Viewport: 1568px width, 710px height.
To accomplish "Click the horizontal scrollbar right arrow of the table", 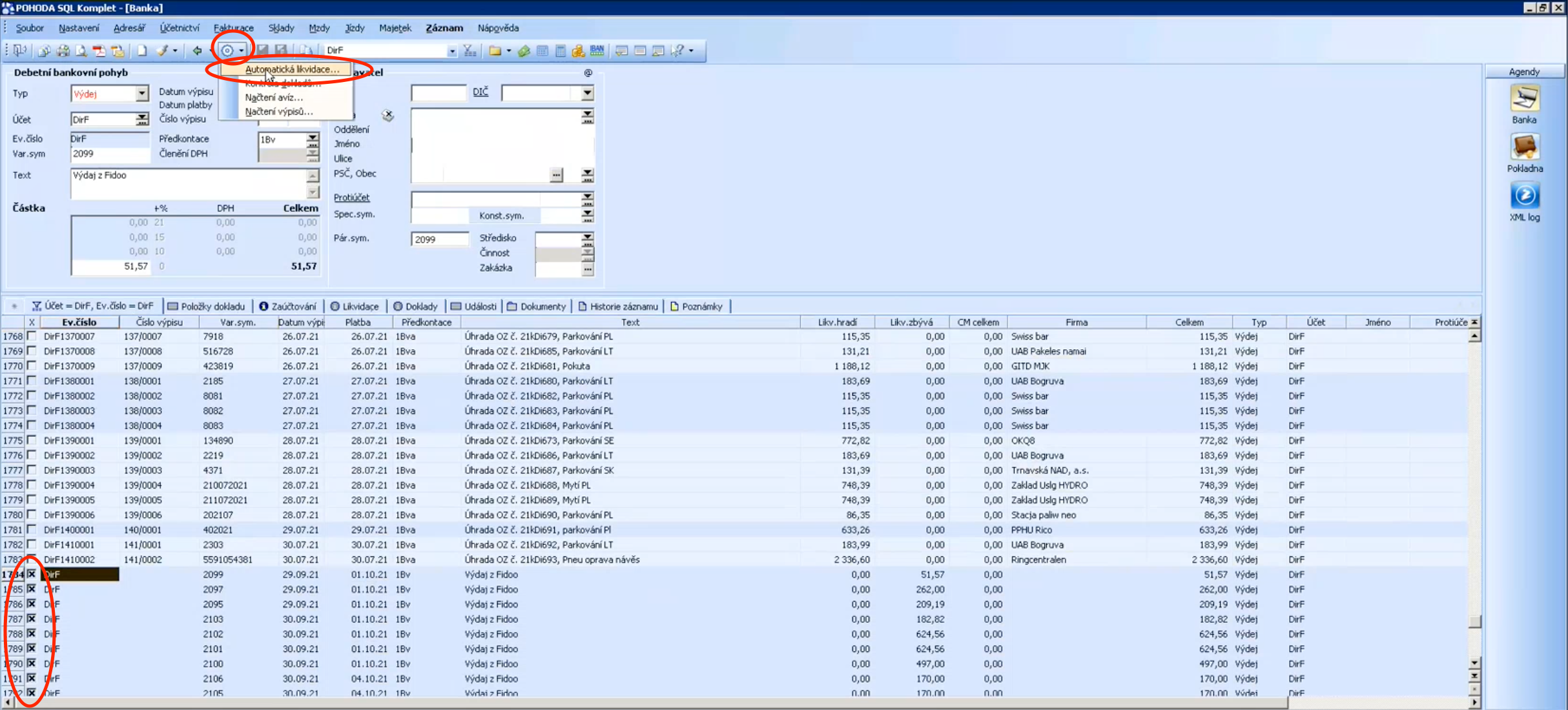I will click(x=1474, y=702).
